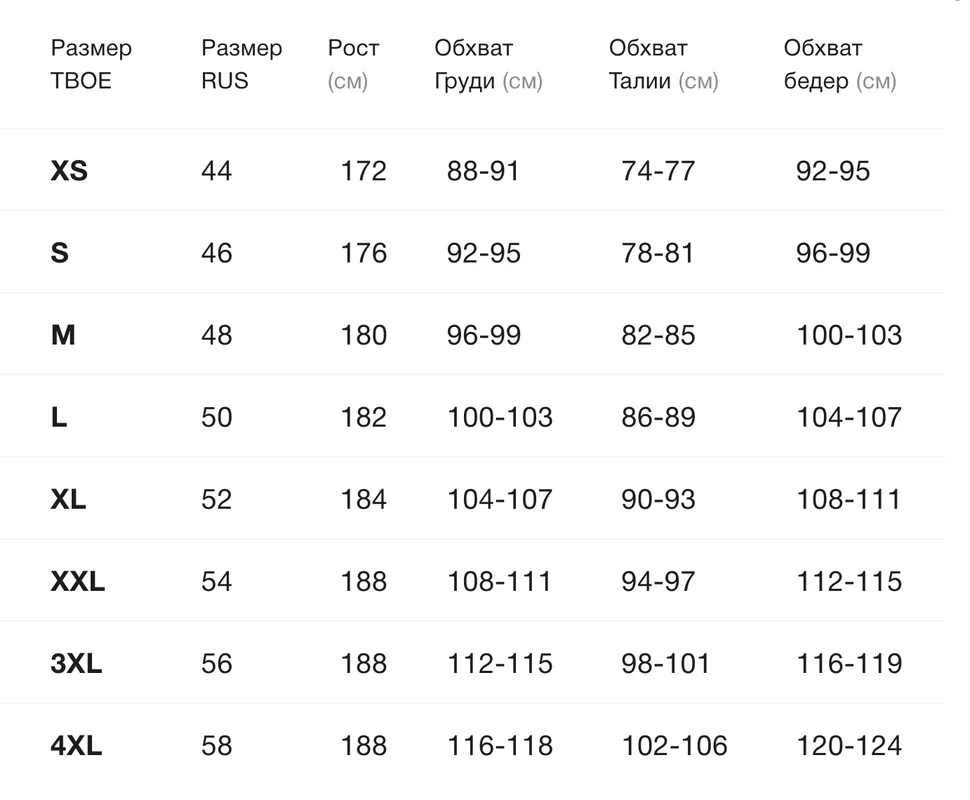Click the Обхват бедер column header
The width and height of the screenshot is (970, 800).
coord(839,64)
